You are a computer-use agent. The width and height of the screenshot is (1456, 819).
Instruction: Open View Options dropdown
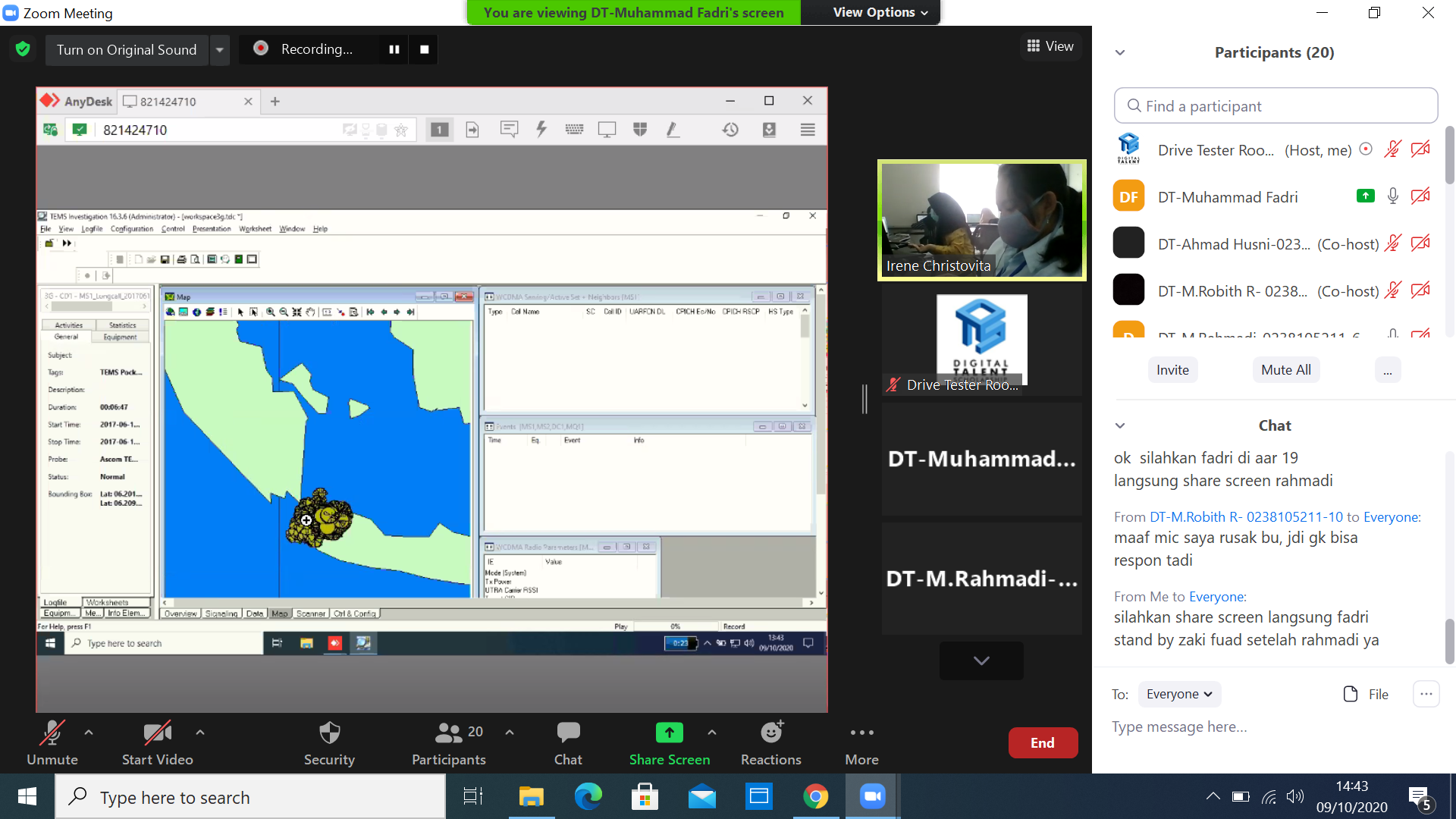[x=880, y=12]
